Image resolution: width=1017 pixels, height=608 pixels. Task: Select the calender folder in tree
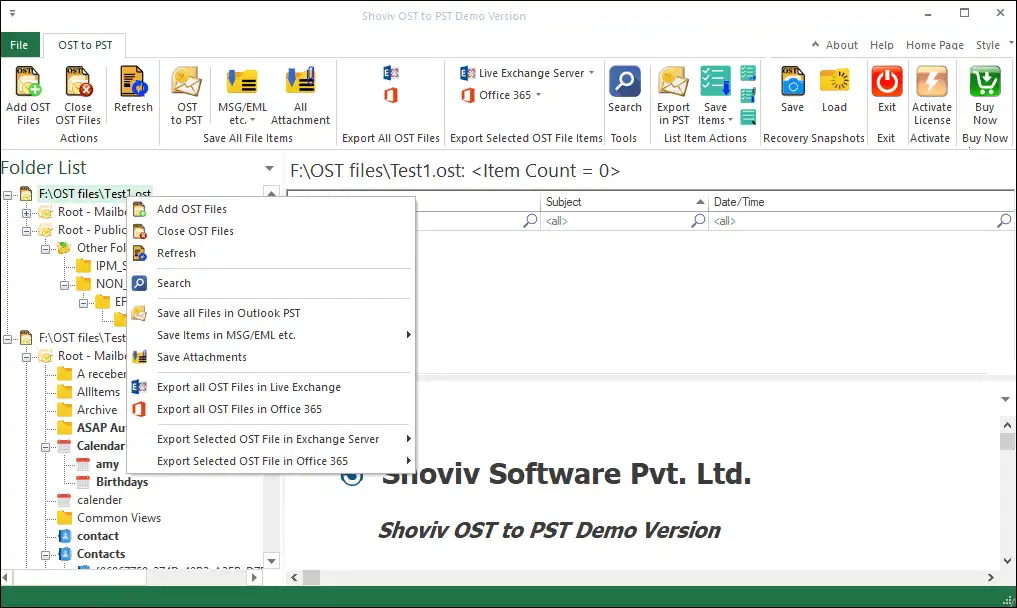(x=99, y=500)
